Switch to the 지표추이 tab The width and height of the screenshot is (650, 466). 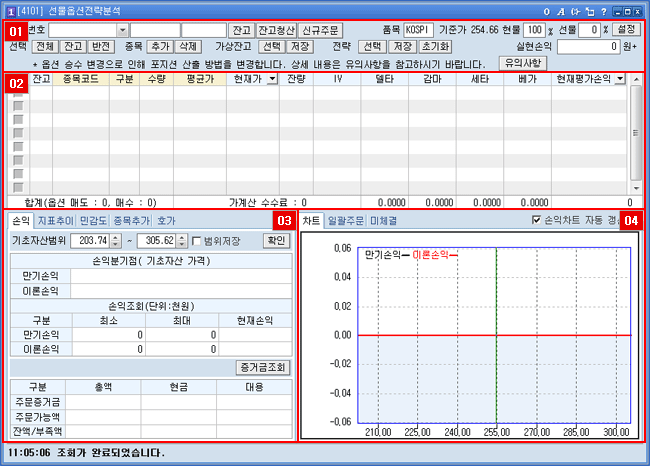tap(55, 220)
